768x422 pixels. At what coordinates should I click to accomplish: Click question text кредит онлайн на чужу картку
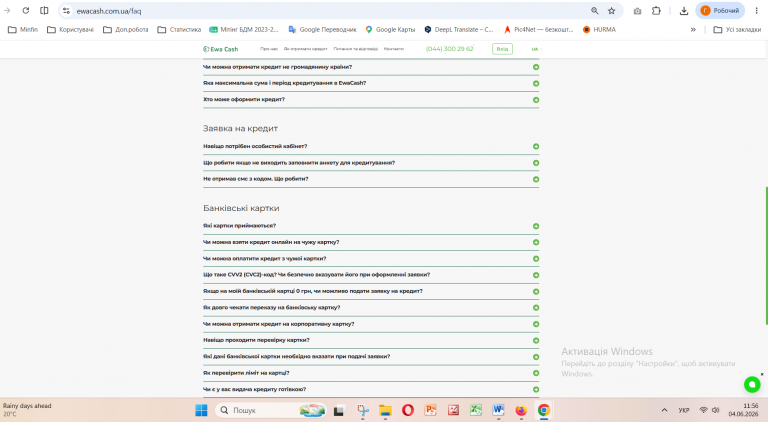(271, 242)
